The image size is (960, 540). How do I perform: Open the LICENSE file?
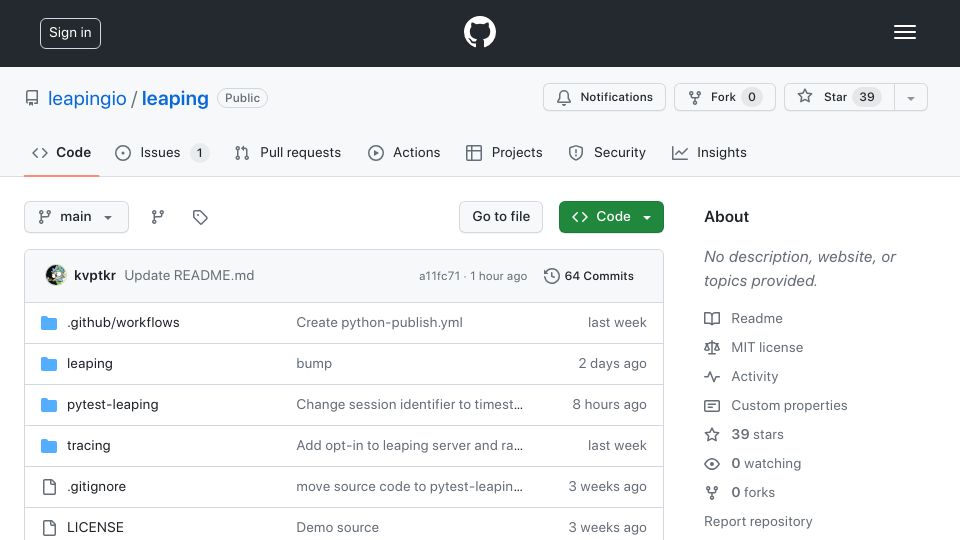[x=95, y=527]
